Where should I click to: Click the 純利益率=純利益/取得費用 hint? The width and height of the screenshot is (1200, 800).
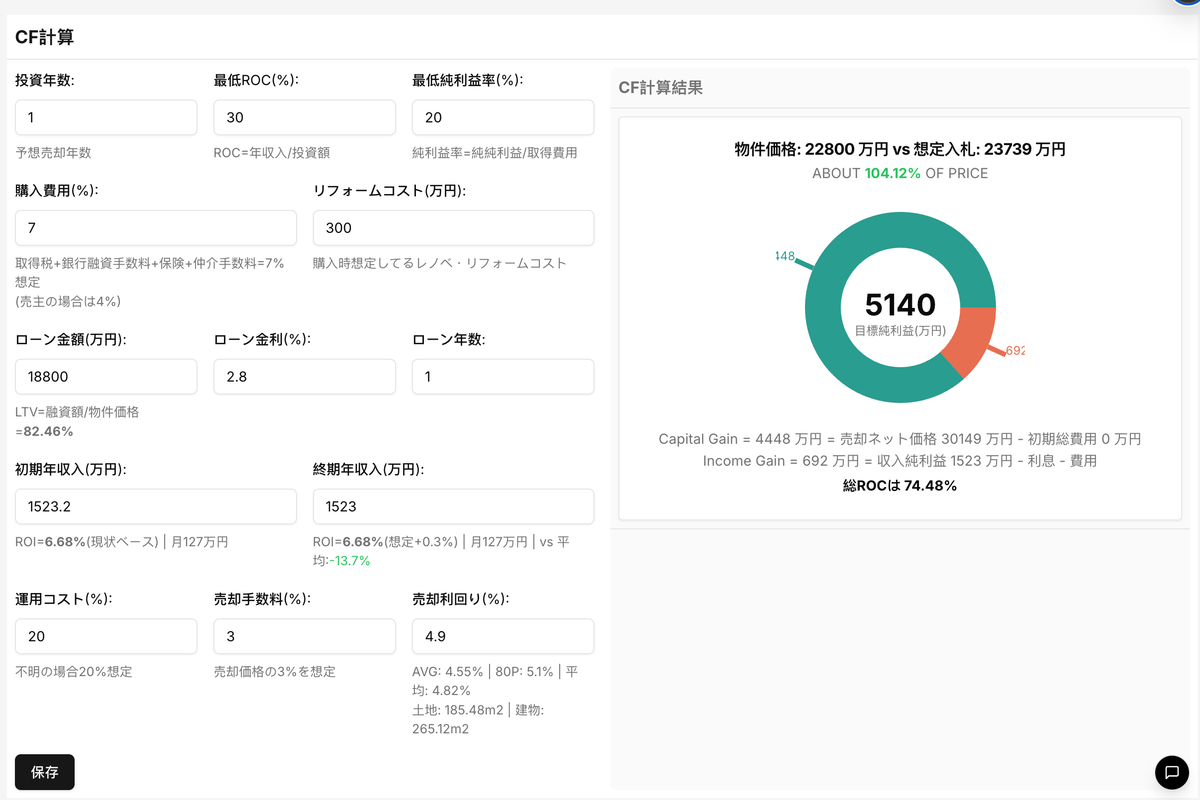coord(494,153)
